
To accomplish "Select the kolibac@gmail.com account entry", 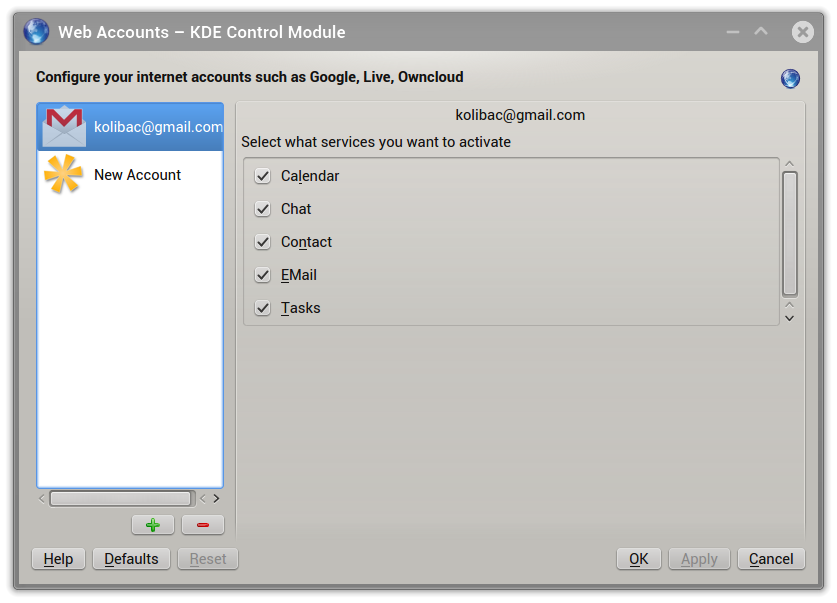I will point(130,127).
